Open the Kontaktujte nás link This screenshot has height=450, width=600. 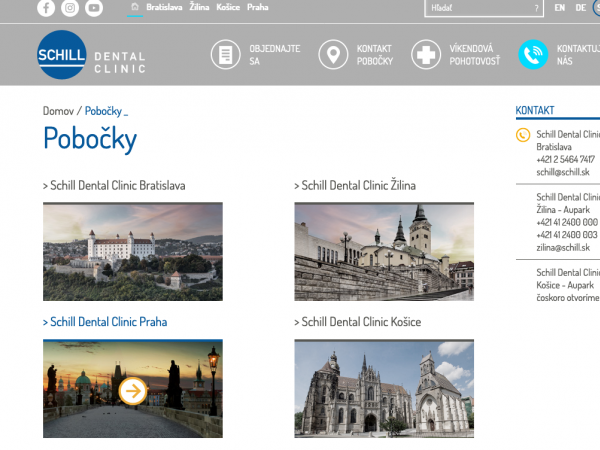coord(578,55)
